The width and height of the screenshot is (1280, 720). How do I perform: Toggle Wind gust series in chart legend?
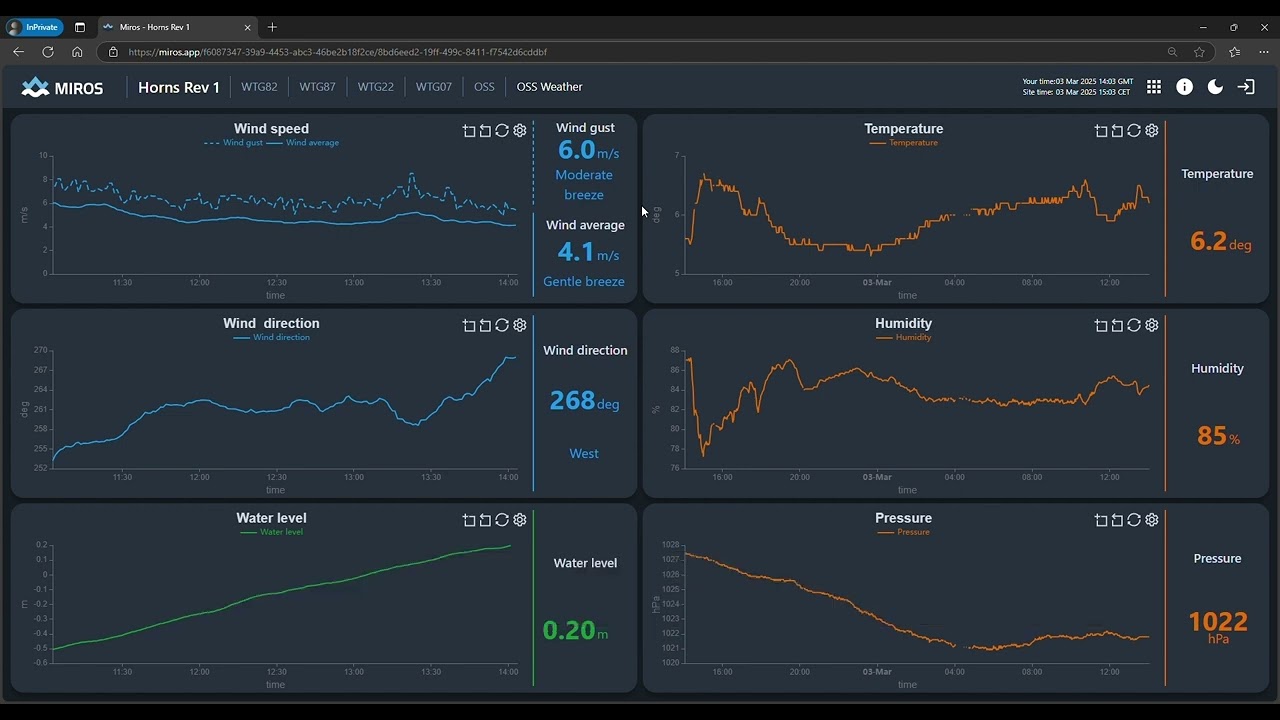[x=233, y=143]
